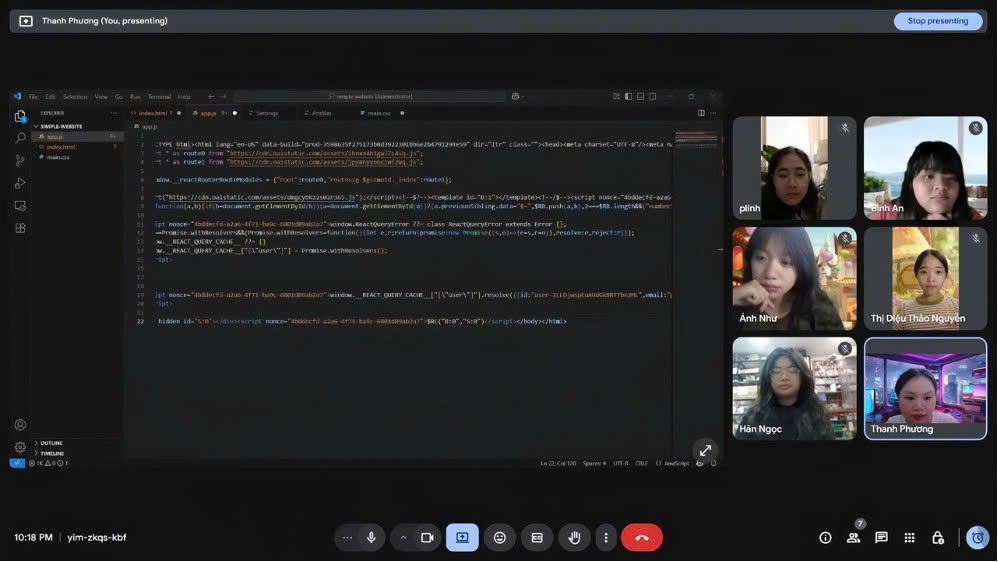Open meeting details info icon
Viewport: 998px width, 562px height.
point(825,537)
